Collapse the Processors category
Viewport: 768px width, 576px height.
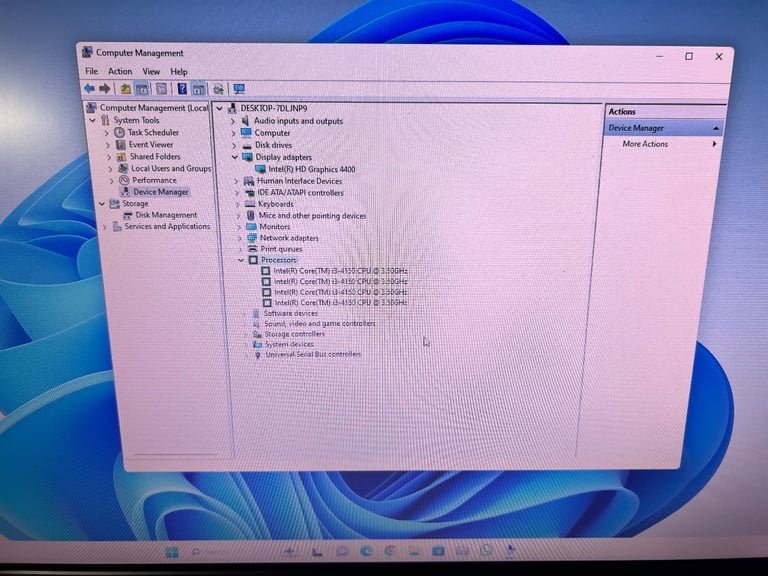pos(241,260)
